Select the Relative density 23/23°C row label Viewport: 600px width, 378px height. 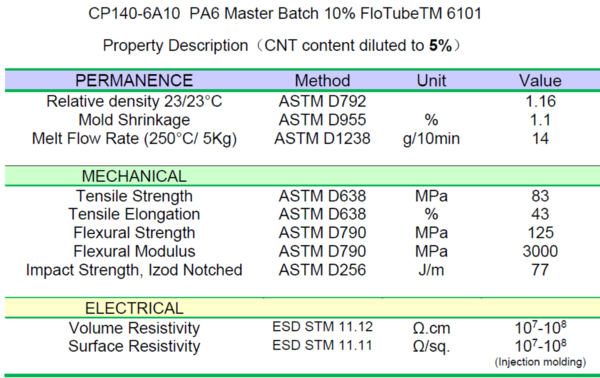(134, 101)
